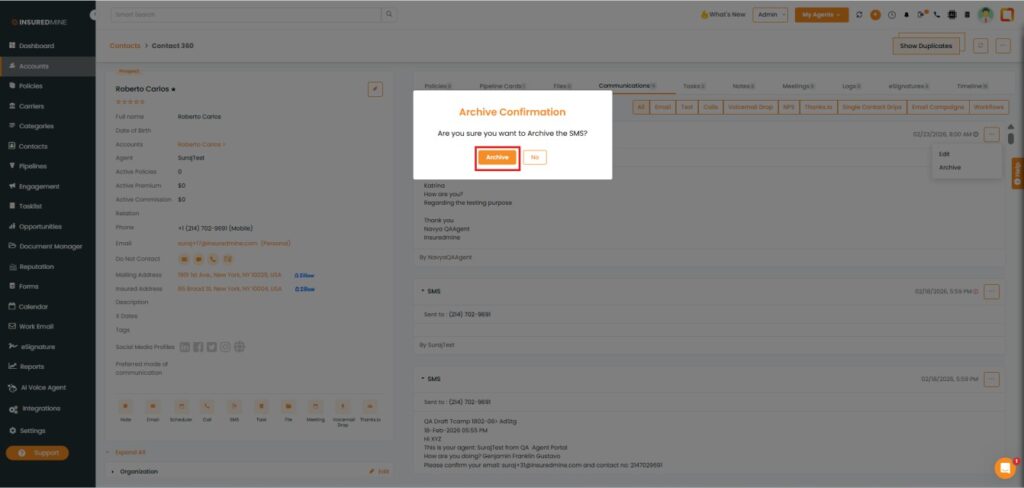Click Expand All sections toggle
1024x488 pixels.
(x=132, y=452)
